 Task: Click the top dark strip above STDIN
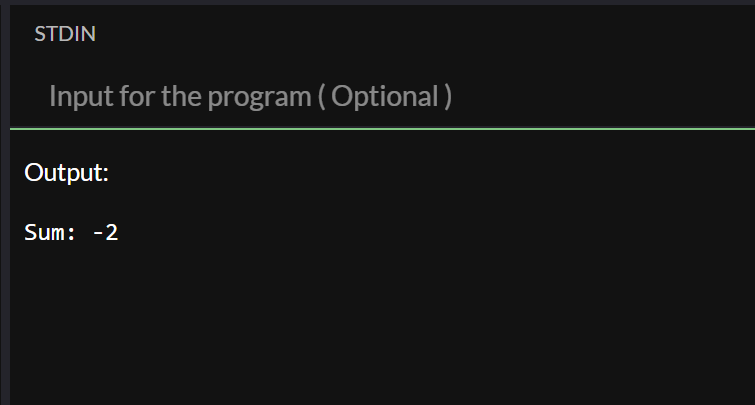(378, 2)
